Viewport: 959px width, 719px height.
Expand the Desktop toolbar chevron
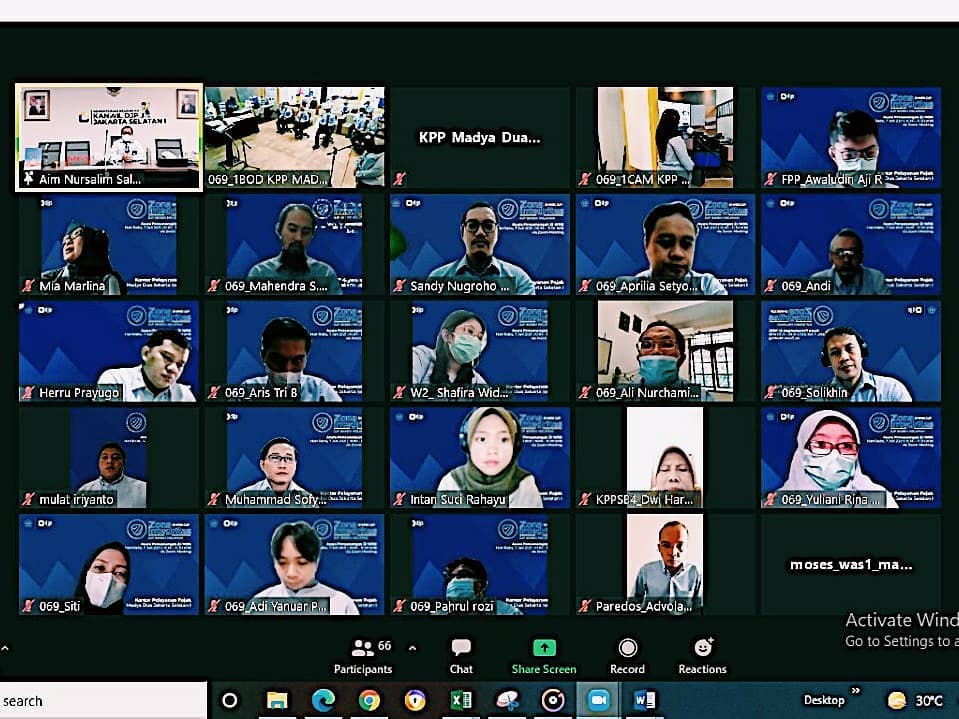(856, 691)
